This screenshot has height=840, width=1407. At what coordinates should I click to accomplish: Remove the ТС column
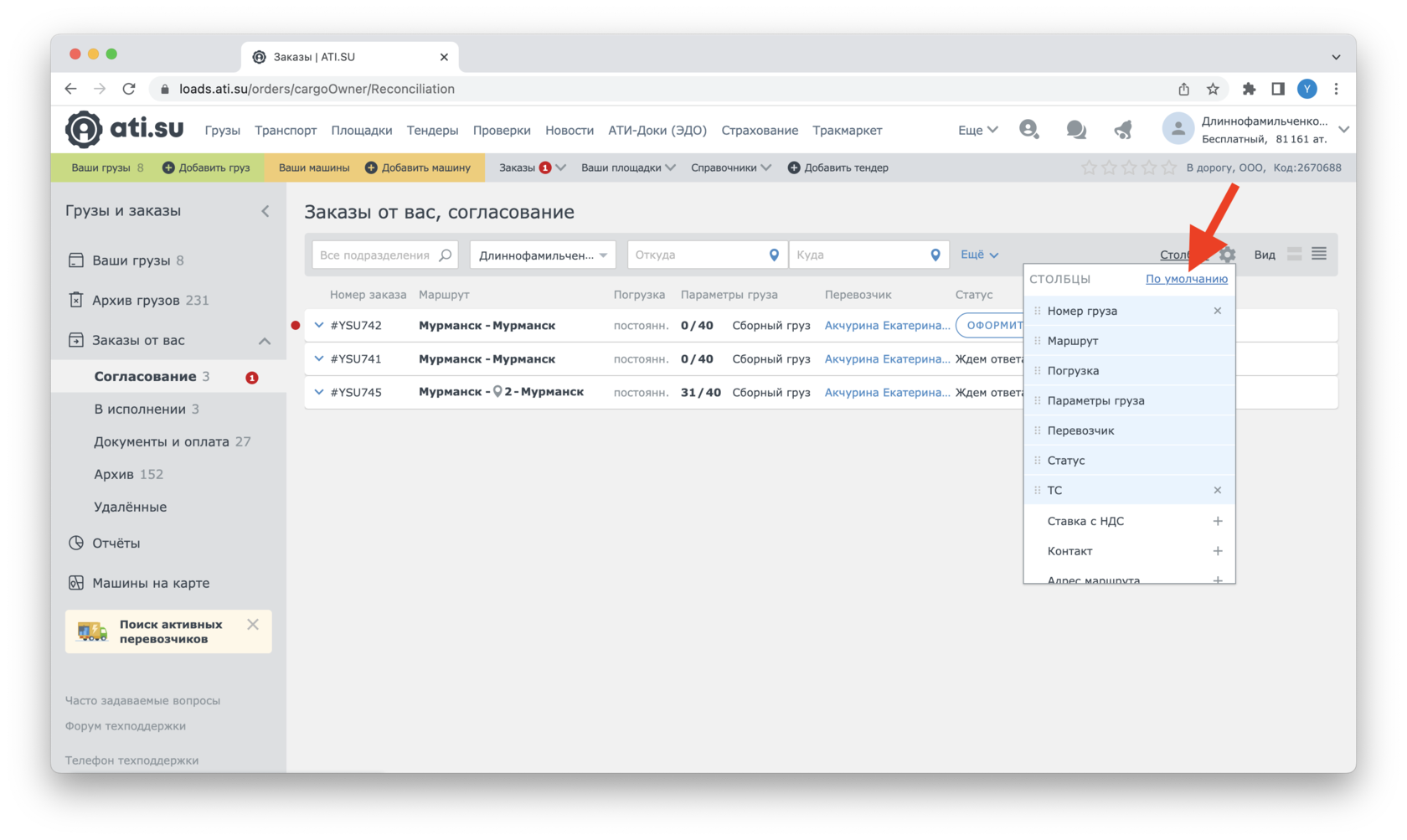(x=1218, y=490)
